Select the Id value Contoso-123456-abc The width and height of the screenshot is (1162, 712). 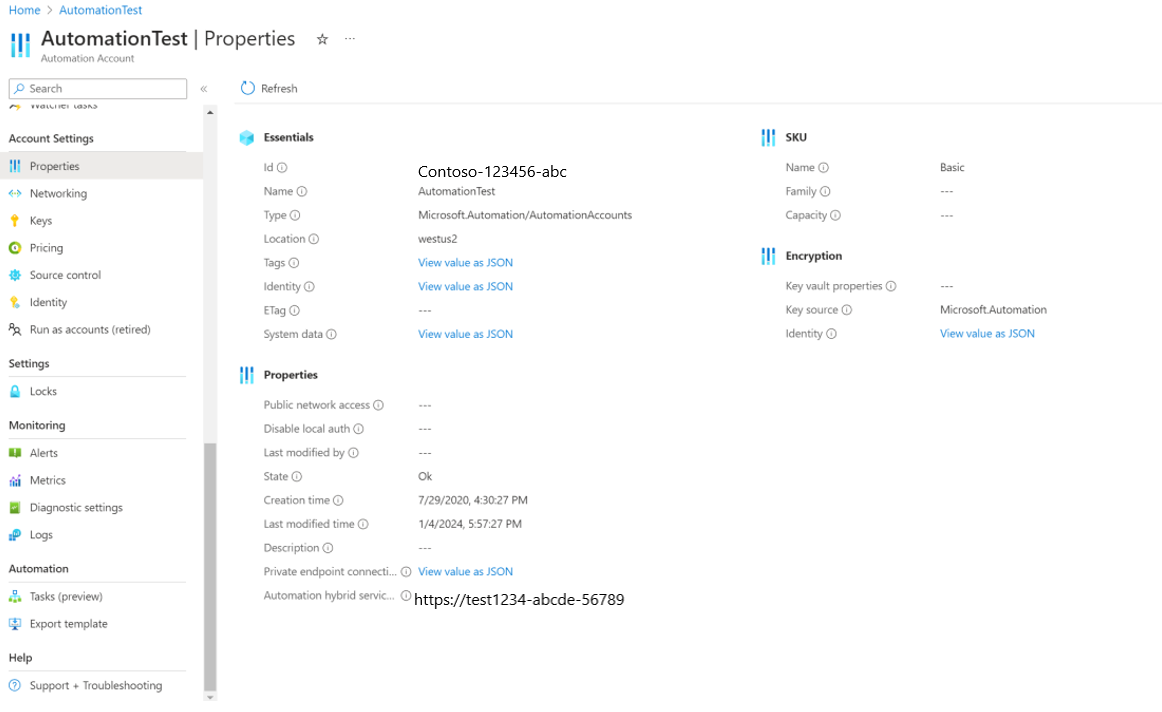pos(492,172)
